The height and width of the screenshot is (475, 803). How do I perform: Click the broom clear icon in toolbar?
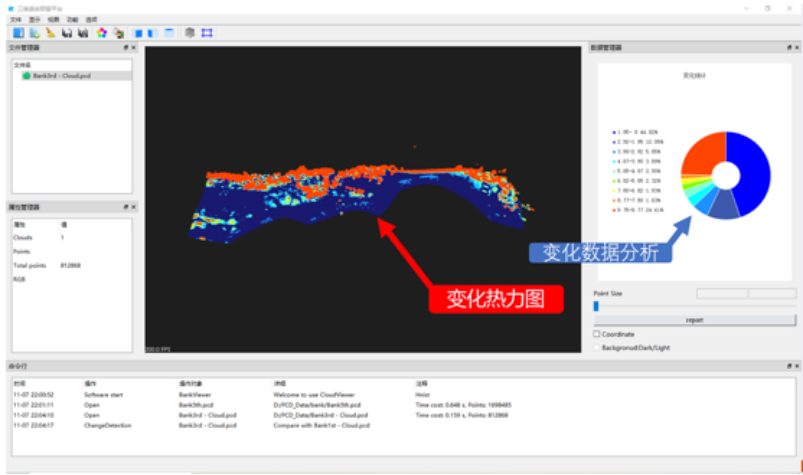(x=50, y=33)
